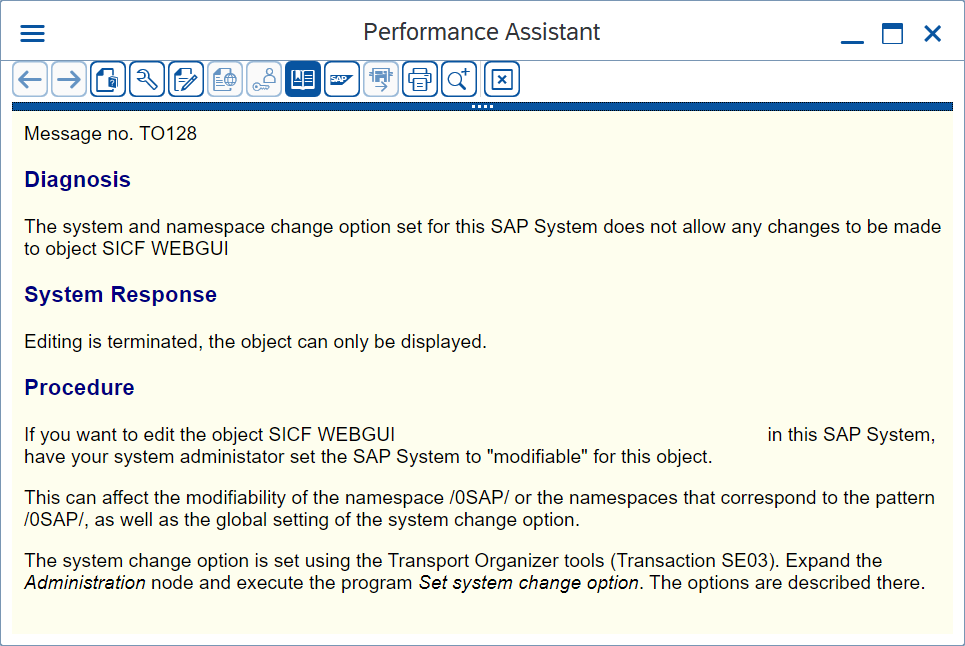Click 'to object SICF WEBGUI' diagnosis line
Screen dimensions: 965x646
126,249
